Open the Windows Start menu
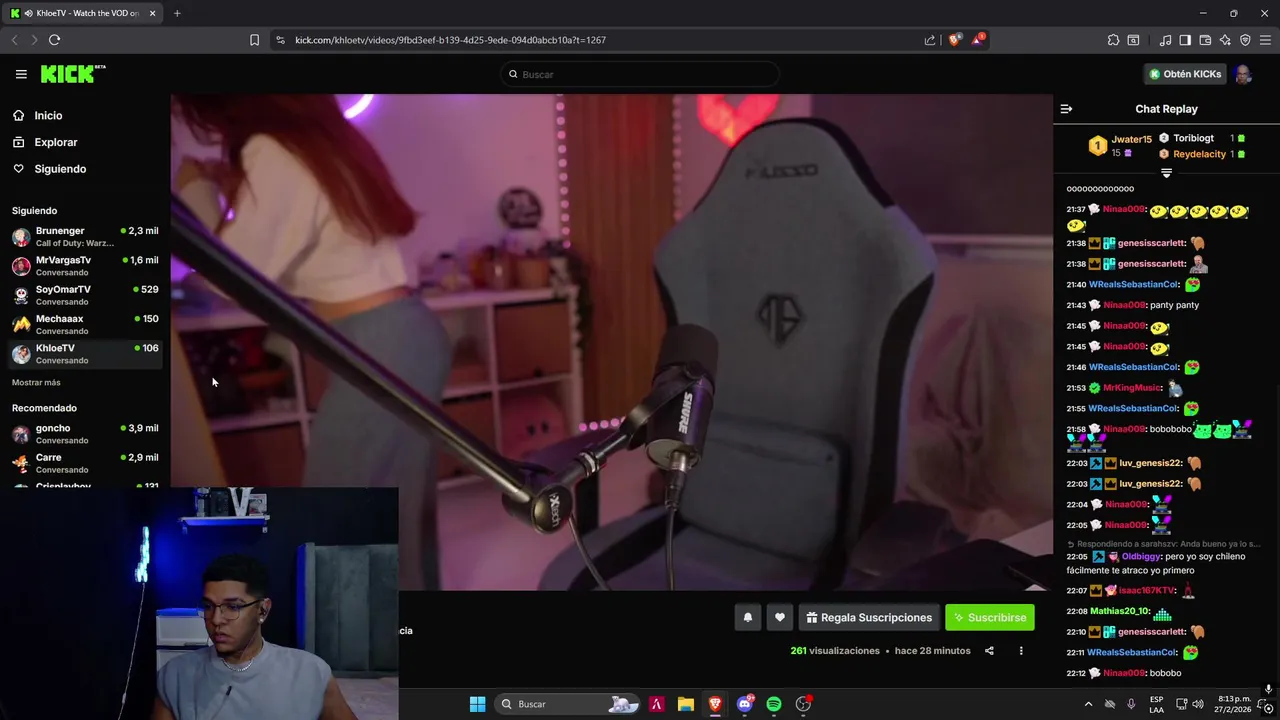1280x720 pixels. [477, 704]
